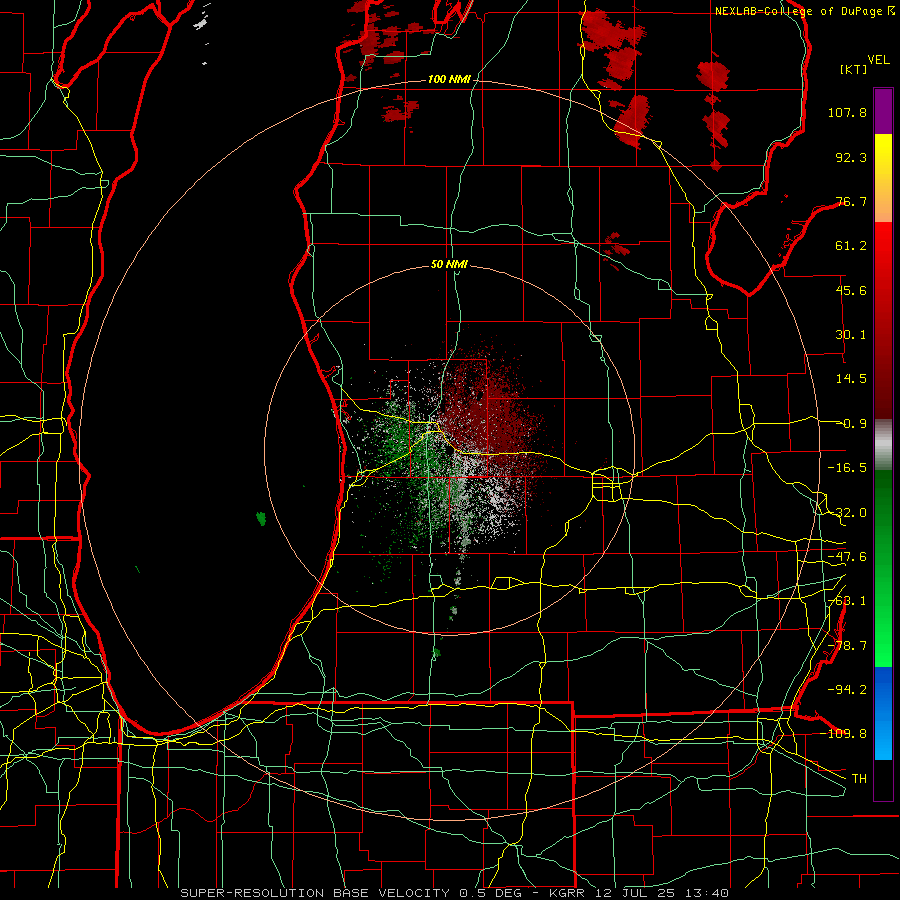Click the 50 NMI range ring label
The image size is (900, 900).
pos(449,264)
